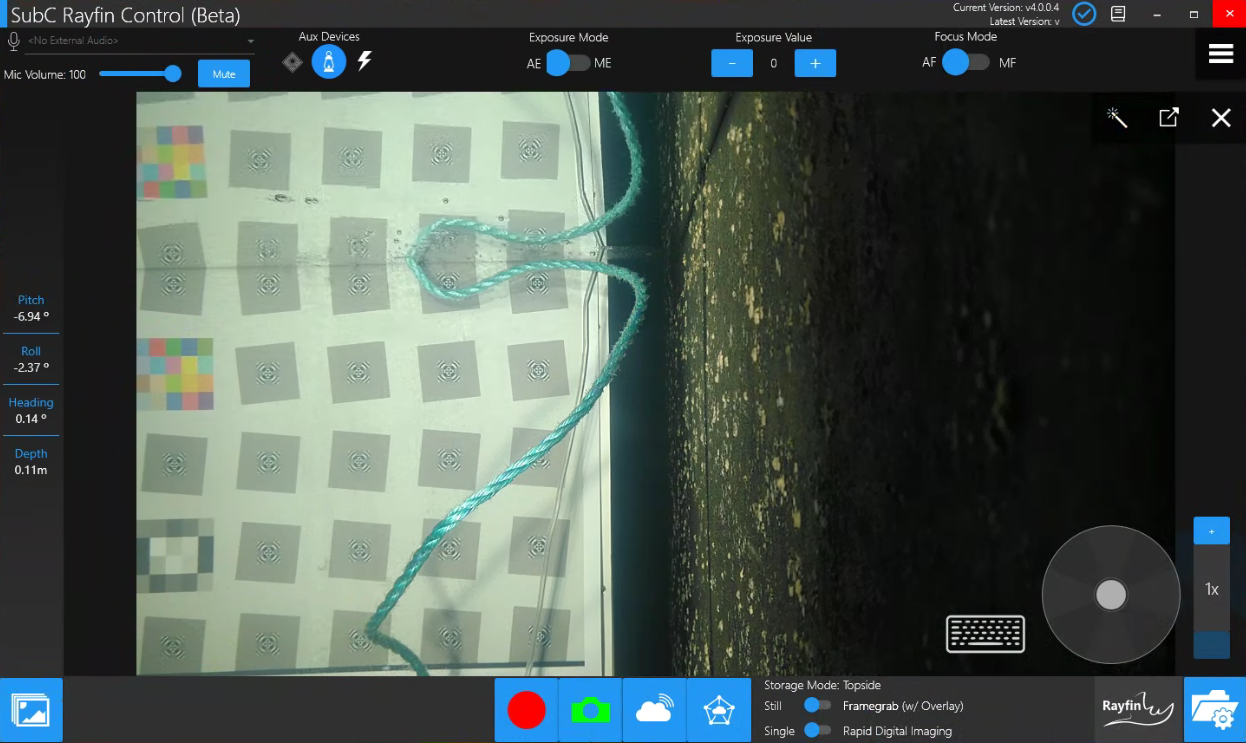This screenshot has width=1246, height=743.
Task: Click the cloud streaming icon
Action: pyautogui.click(x=654, y=710)
